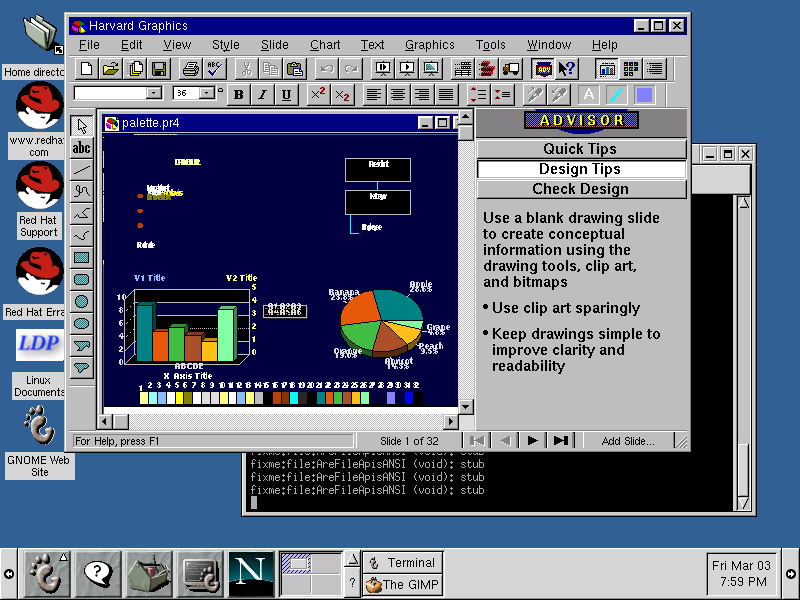Align text left
This screenshot has width=800, height=600.
[x=374, y=95]
